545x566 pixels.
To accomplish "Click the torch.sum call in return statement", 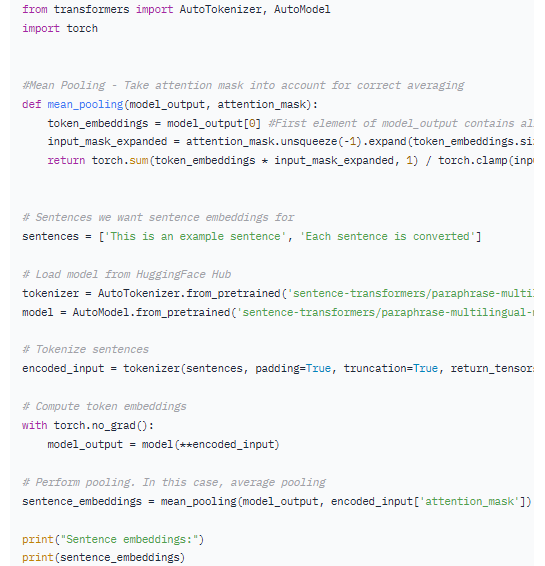I will pos(120,161).
